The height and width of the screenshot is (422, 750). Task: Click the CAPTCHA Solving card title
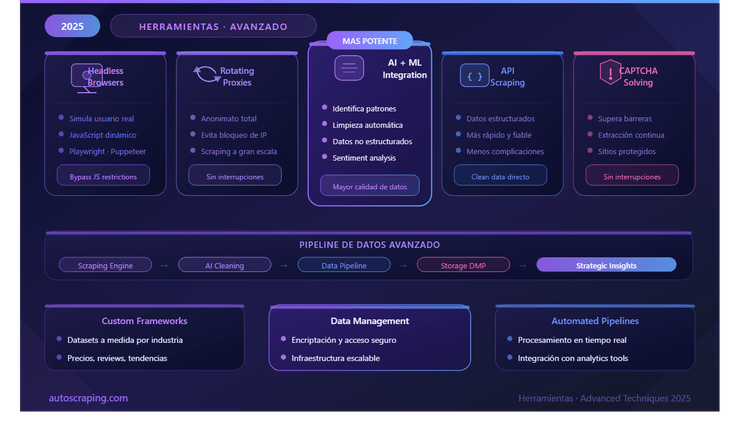click(x=638, y=77)
